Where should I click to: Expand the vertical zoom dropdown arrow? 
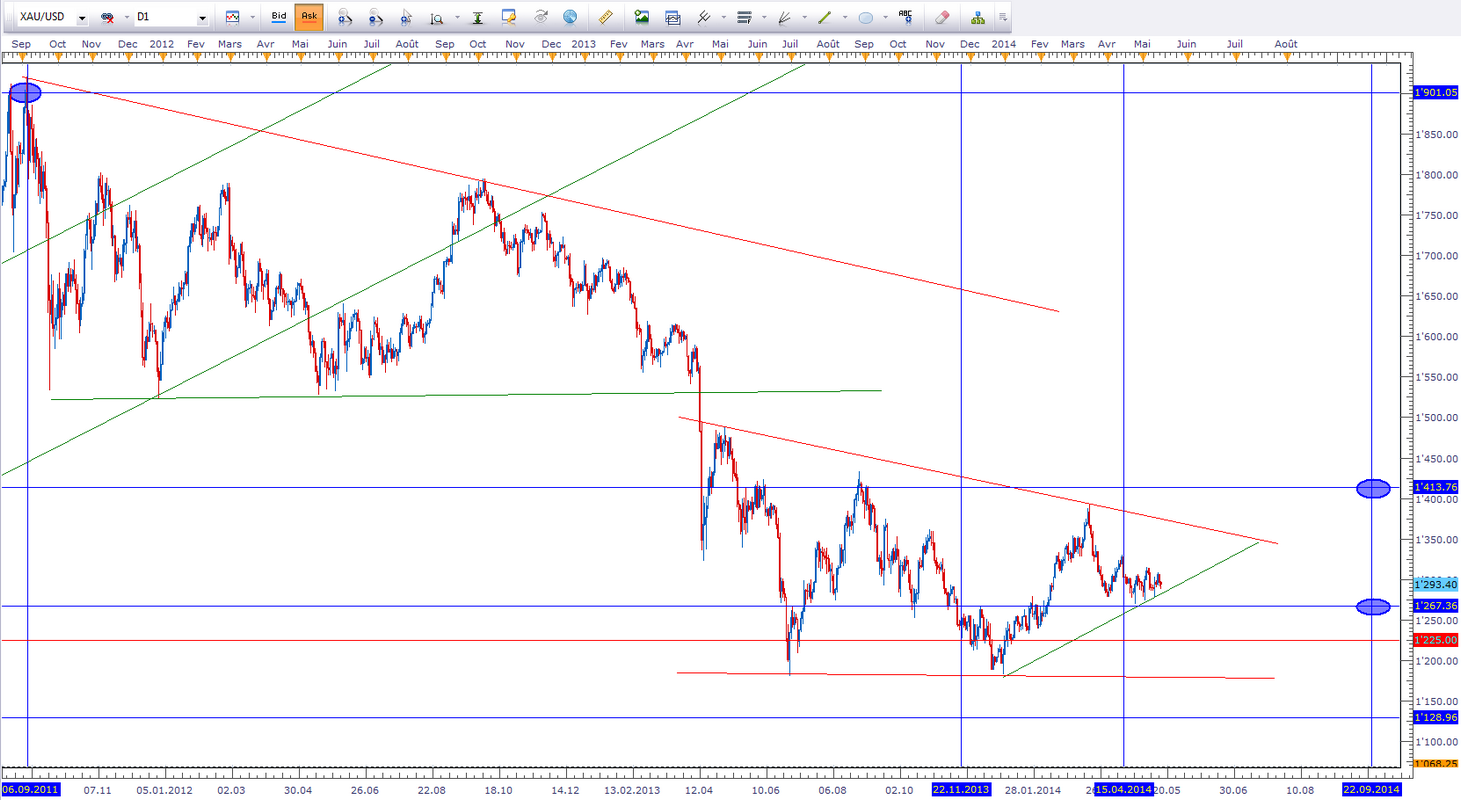click(x=457, y=18)
